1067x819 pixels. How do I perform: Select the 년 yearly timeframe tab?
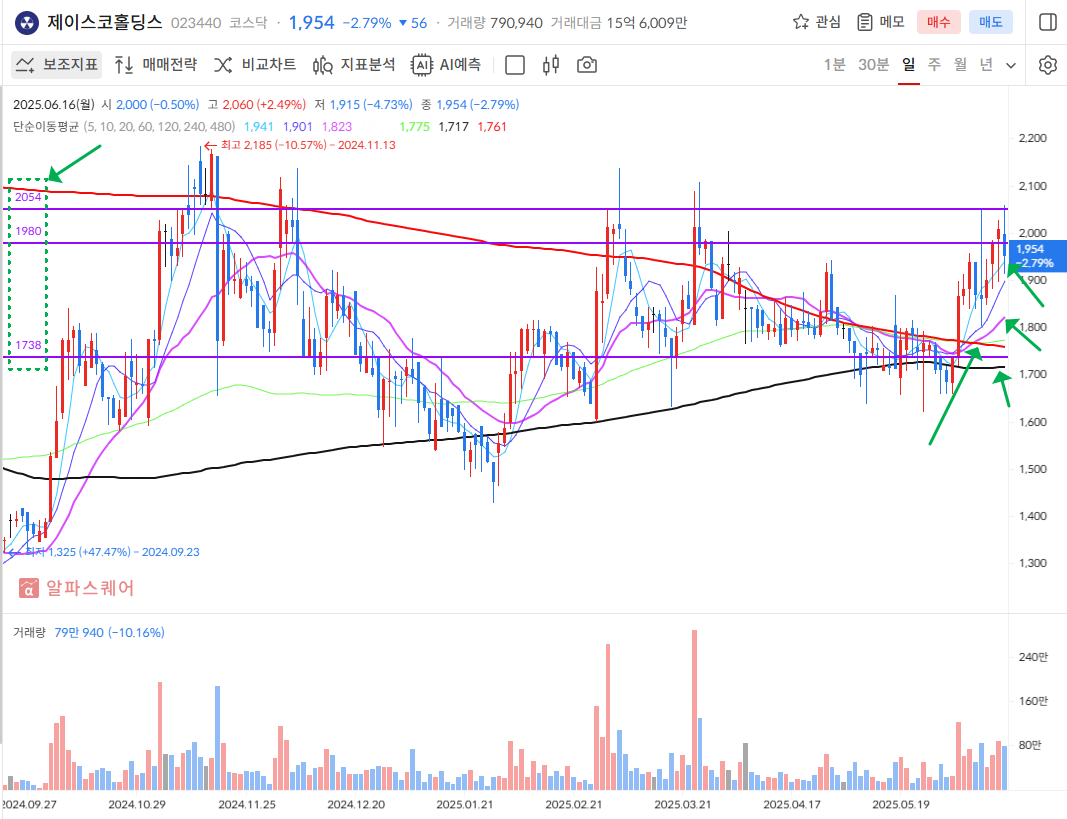click(986, 65)
